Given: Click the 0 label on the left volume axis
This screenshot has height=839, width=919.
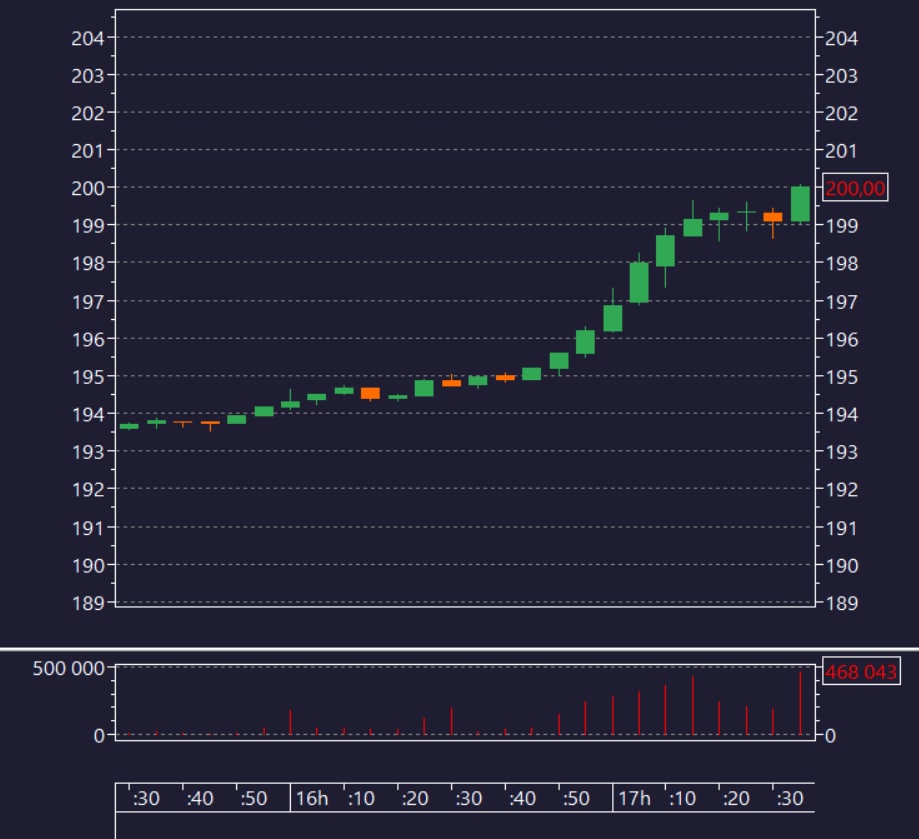Looking at the screenshot, I should (99, 735).
